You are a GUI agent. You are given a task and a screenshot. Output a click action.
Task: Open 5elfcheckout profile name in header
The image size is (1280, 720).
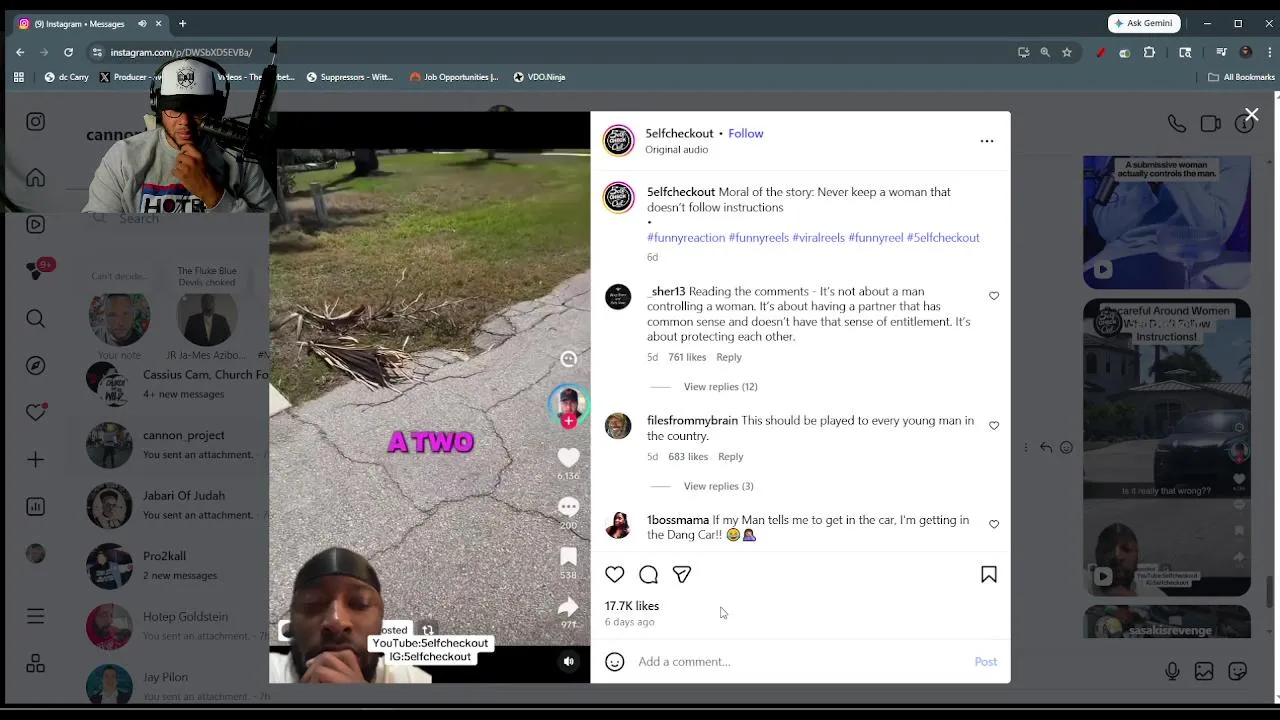(x=679, y=133)
